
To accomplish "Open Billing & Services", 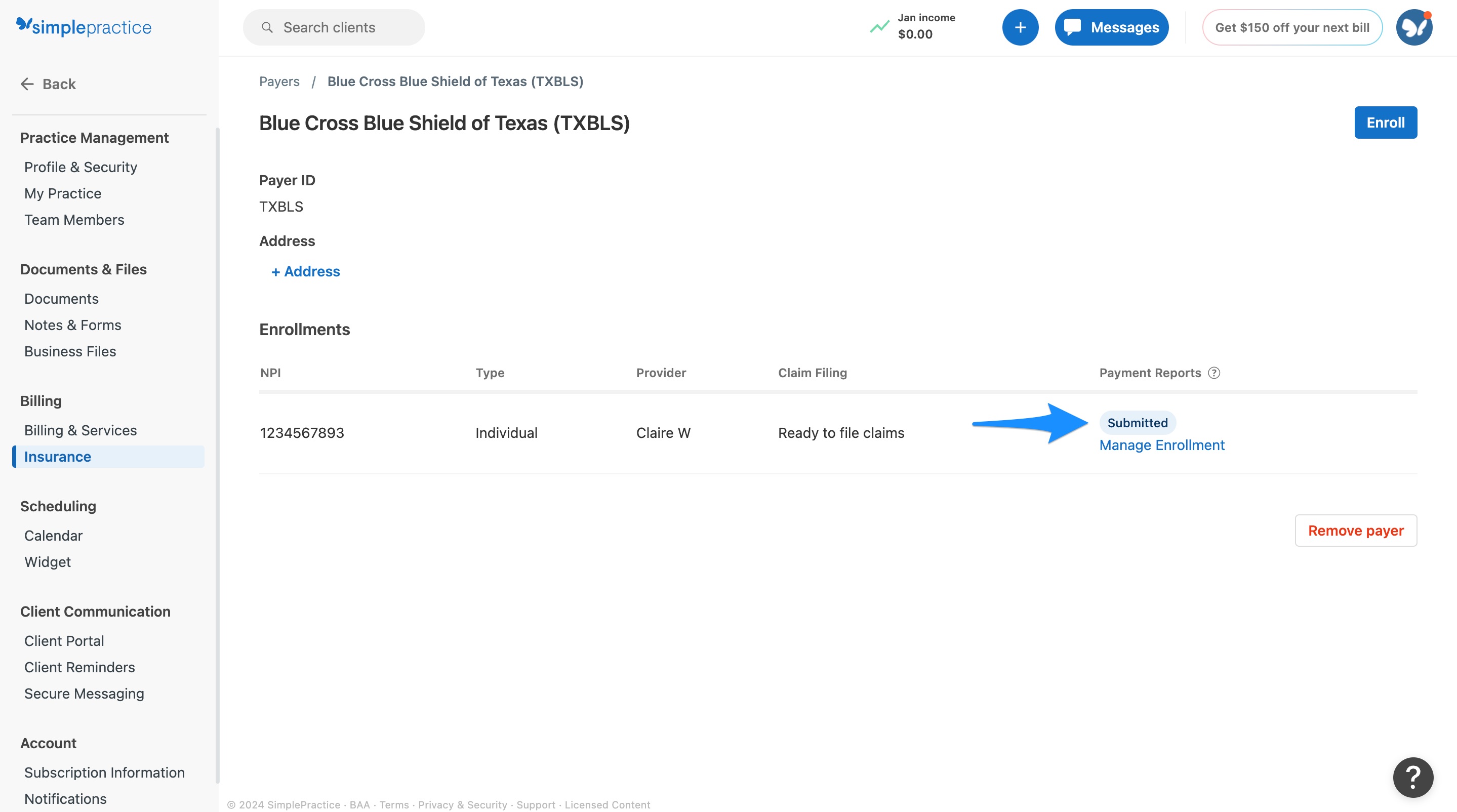I will coord(81,430).
